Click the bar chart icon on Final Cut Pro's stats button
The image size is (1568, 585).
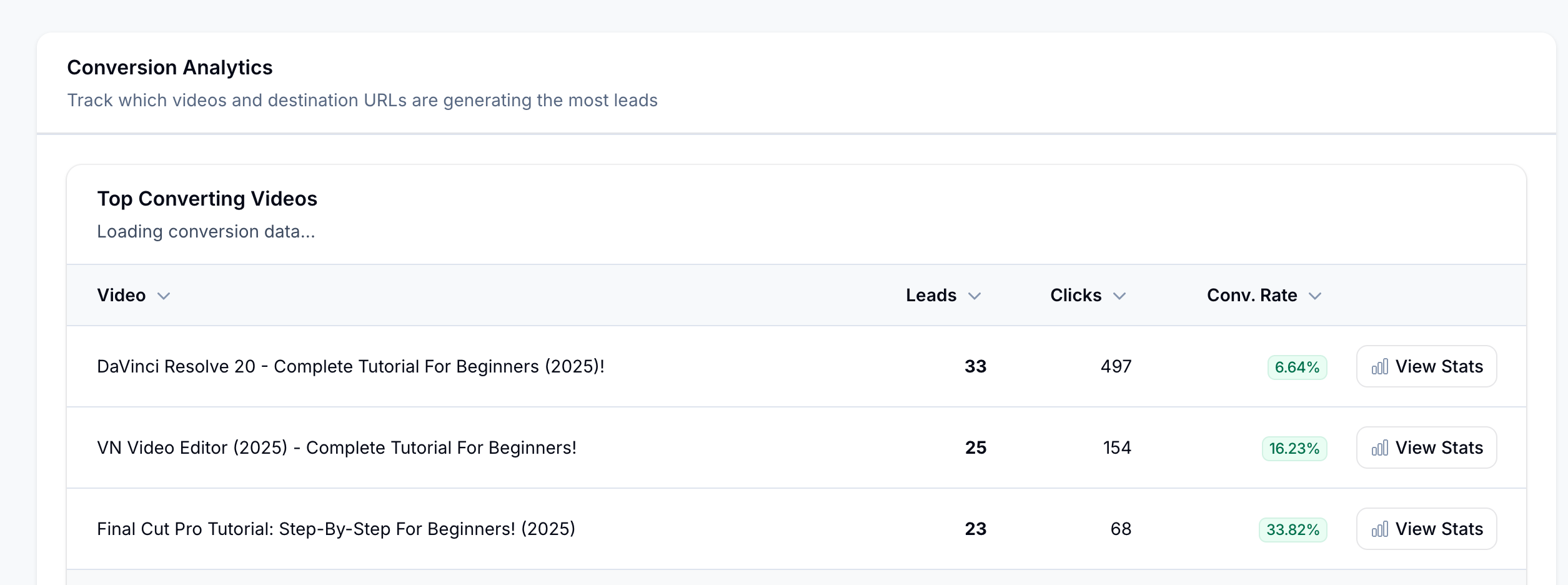point(1381,529)
